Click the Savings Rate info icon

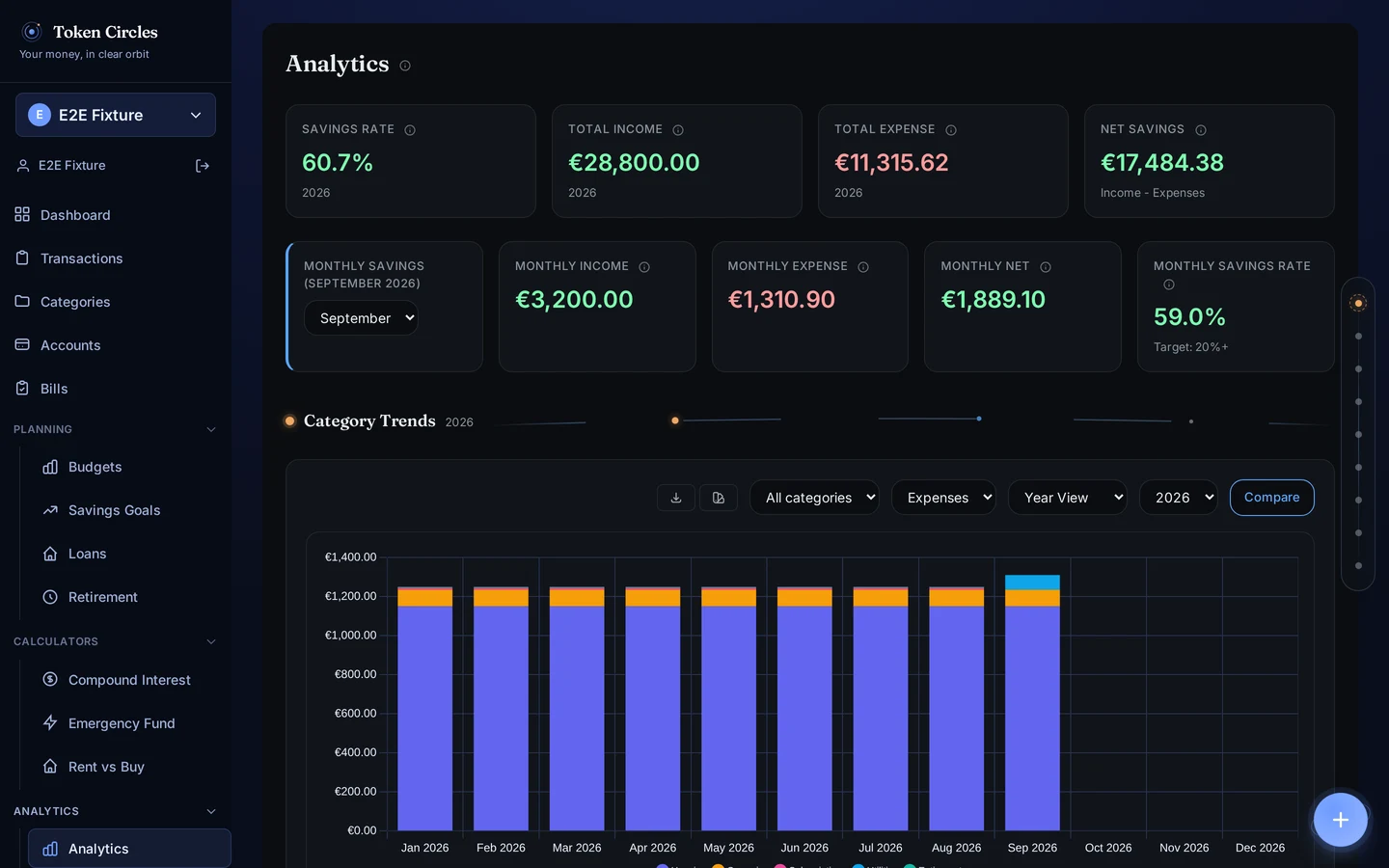410,130
